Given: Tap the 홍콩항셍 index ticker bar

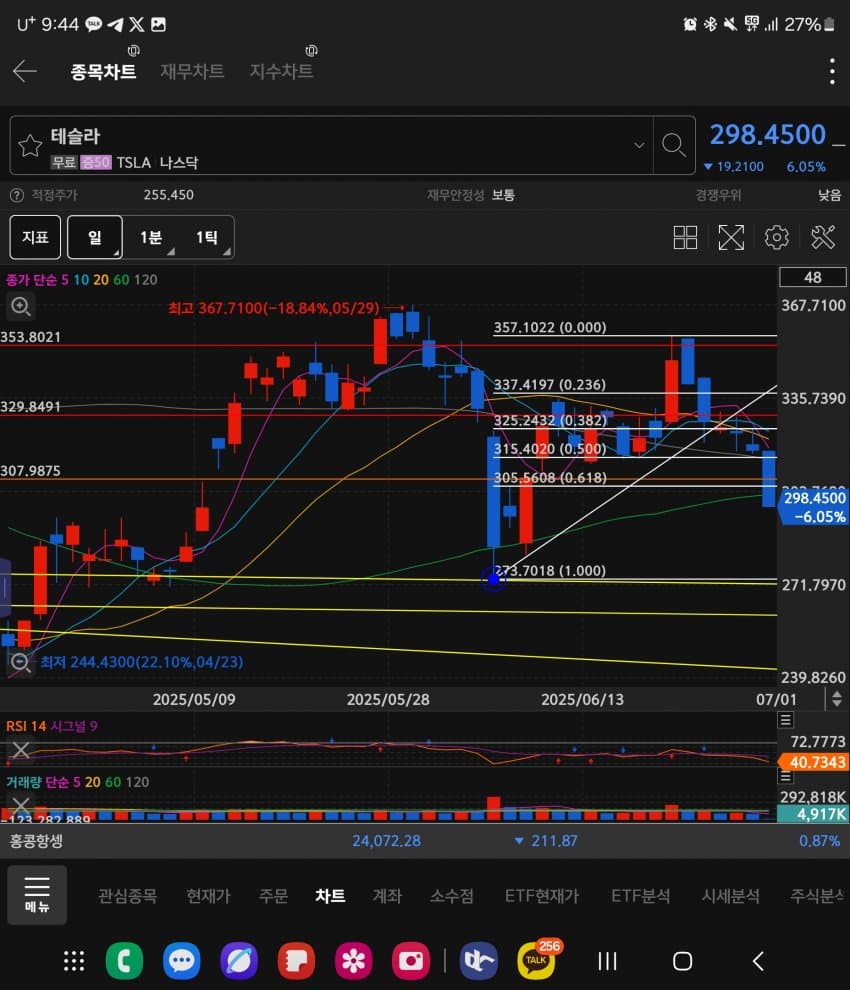Looking at the screenshot, I should coord(425,841).
